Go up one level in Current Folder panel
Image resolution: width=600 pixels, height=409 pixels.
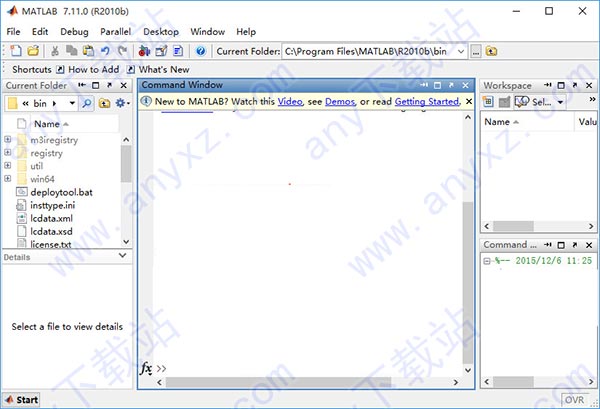[x=104, y=103]
